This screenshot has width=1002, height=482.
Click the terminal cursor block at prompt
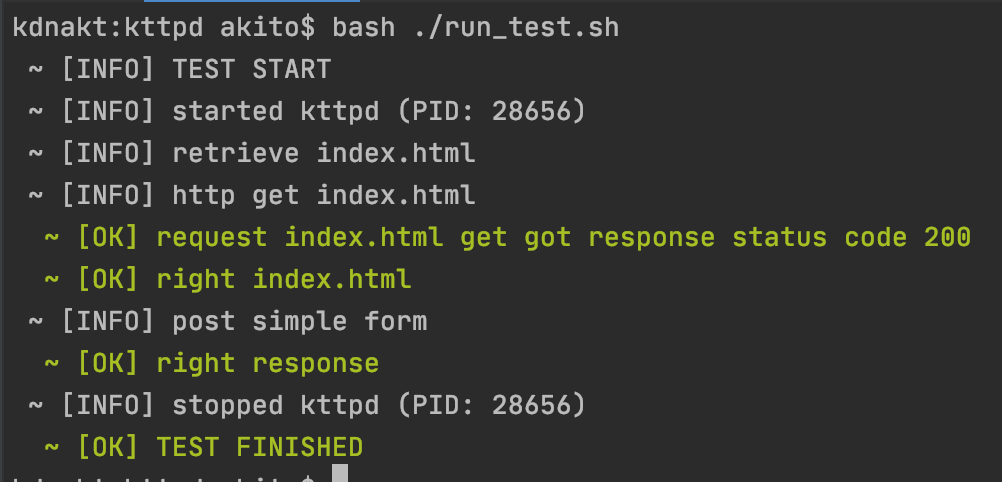coord(340,474)
